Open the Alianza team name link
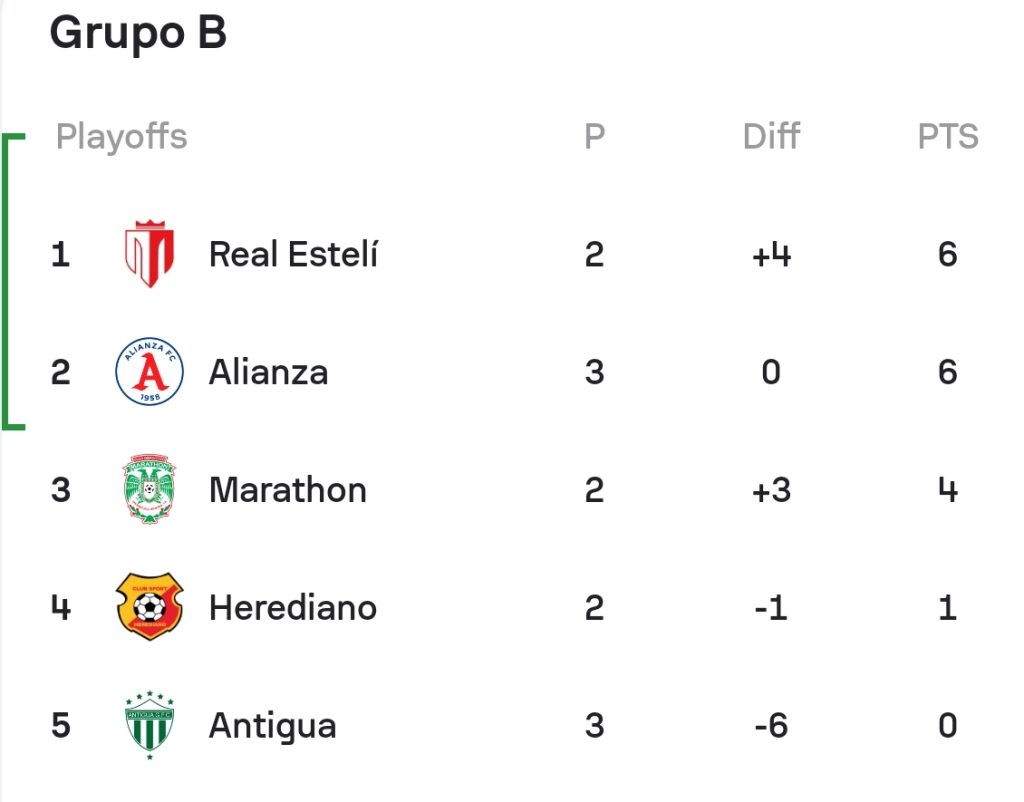The height and width of the screenshot is (802, 1024). (x=268, y=372)
